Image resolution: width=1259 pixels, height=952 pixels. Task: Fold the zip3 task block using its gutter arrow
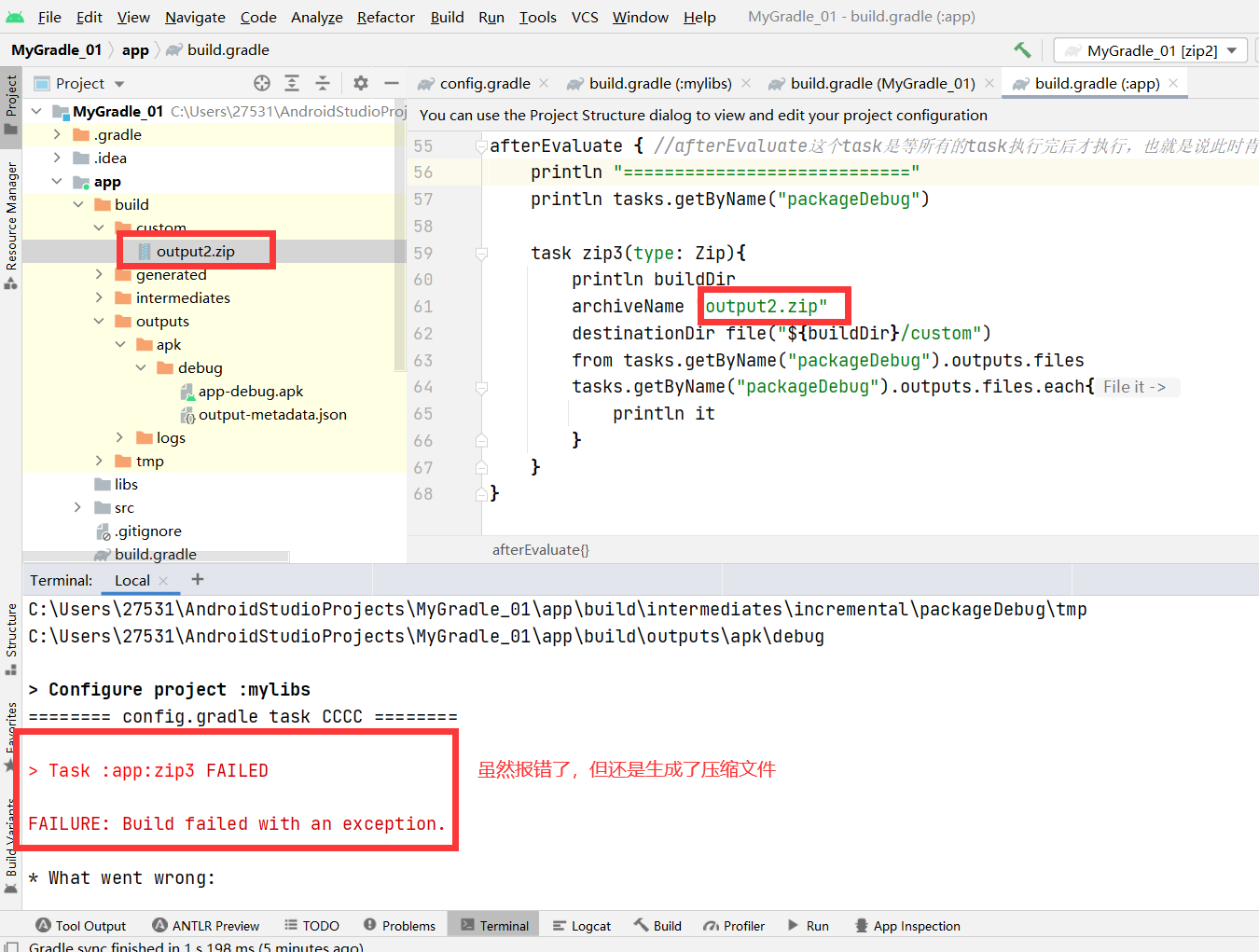(x=481, y=251)
